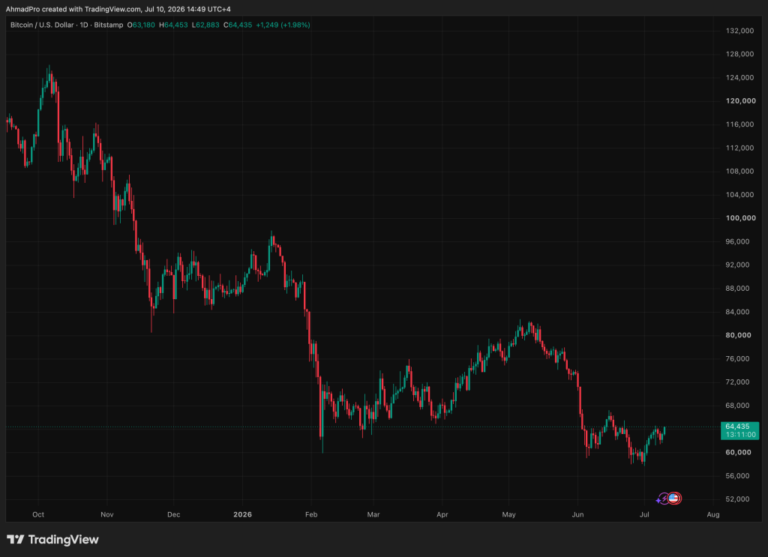Click the High value 64,453 in legend
Screen dimensions: 768x557
tap(176, 25)
